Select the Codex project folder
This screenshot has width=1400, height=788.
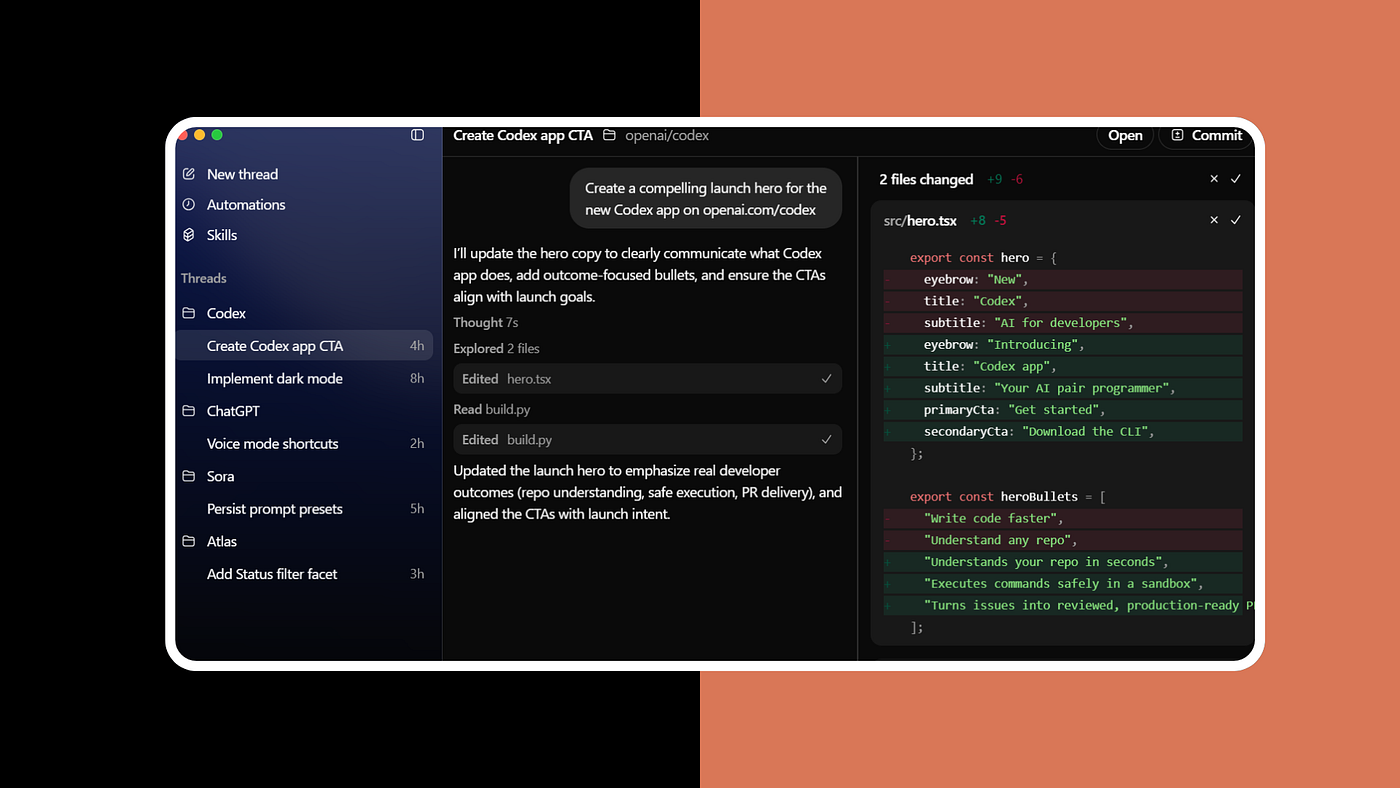point(226,313)
